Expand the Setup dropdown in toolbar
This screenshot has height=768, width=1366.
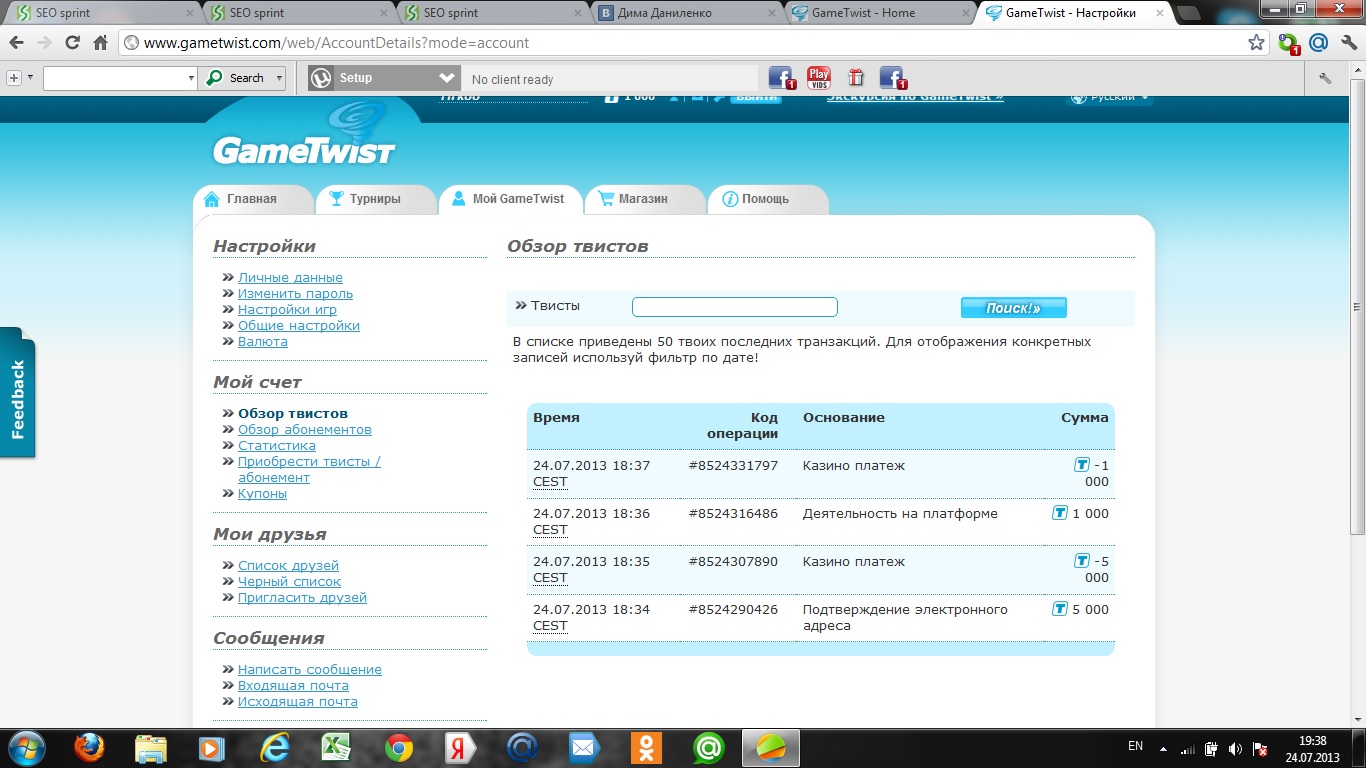(447, 78)
